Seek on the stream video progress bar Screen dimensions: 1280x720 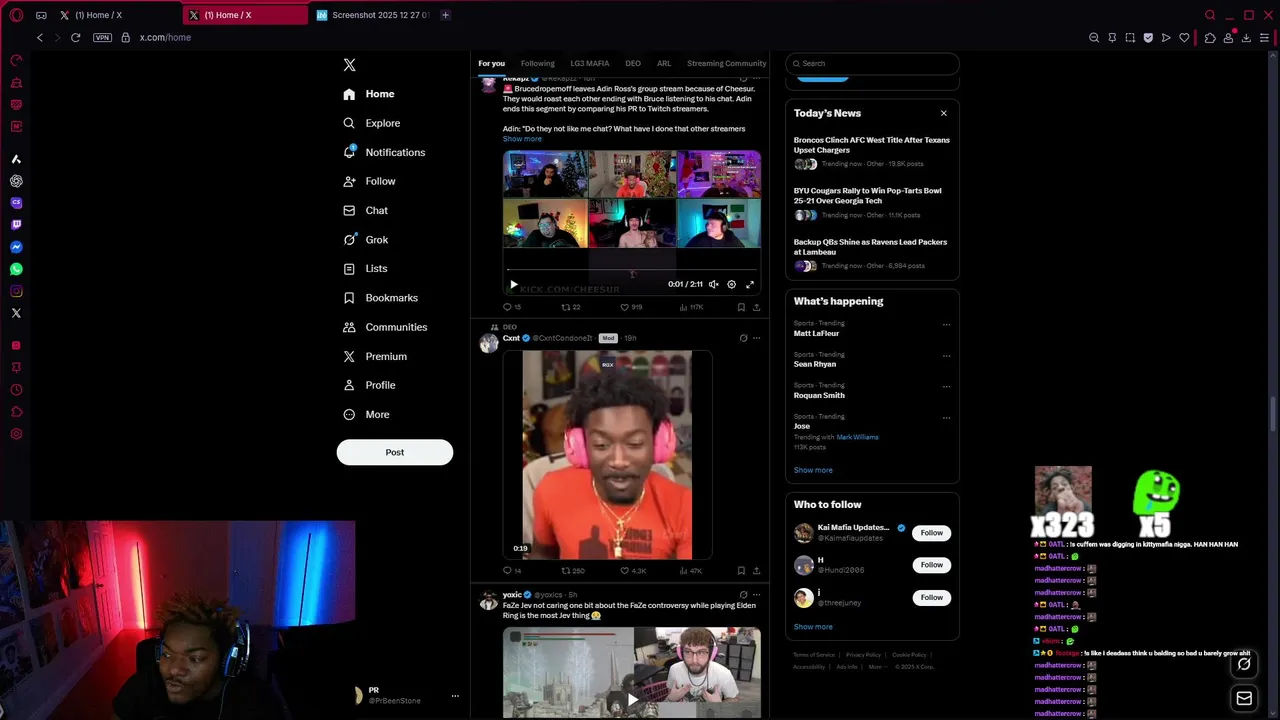pyautogui.click(x=631, y=270)
